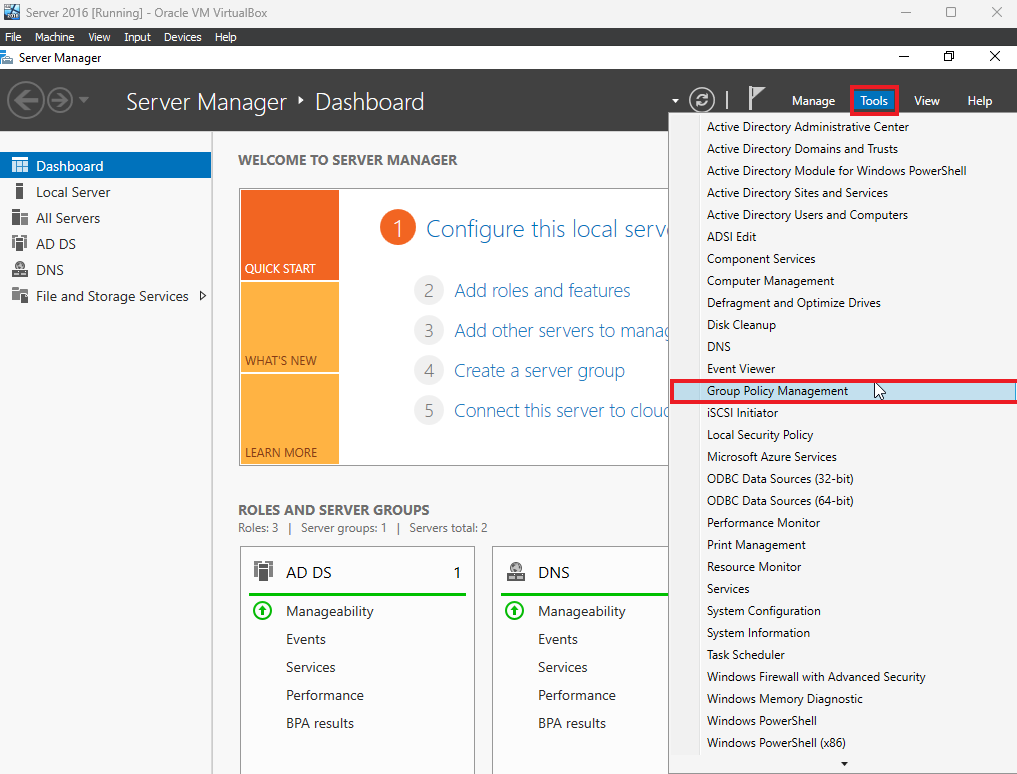Open Computer Management tool
Viewport: 1017px width, 774px height.
771,281
